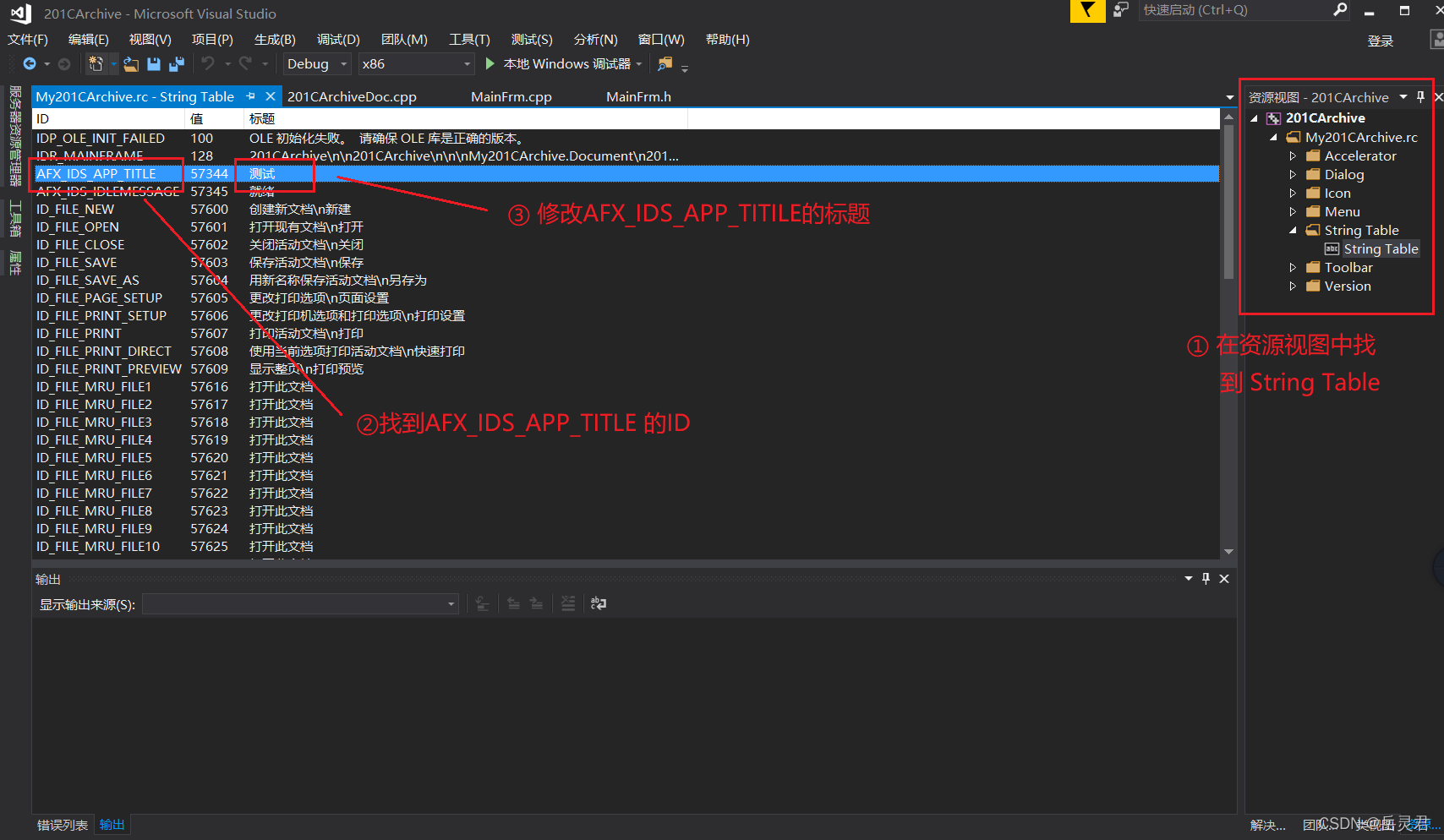Toggle auto-hide pin on Output panel

1206,579
